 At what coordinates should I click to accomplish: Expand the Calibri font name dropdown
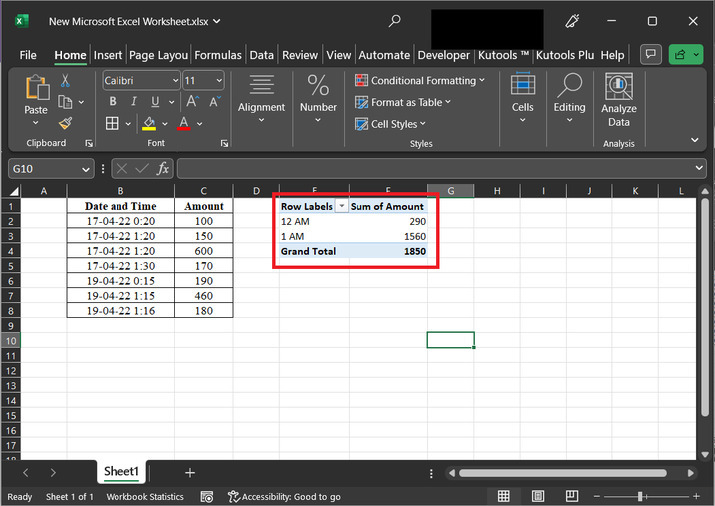(x=175, y=80)
